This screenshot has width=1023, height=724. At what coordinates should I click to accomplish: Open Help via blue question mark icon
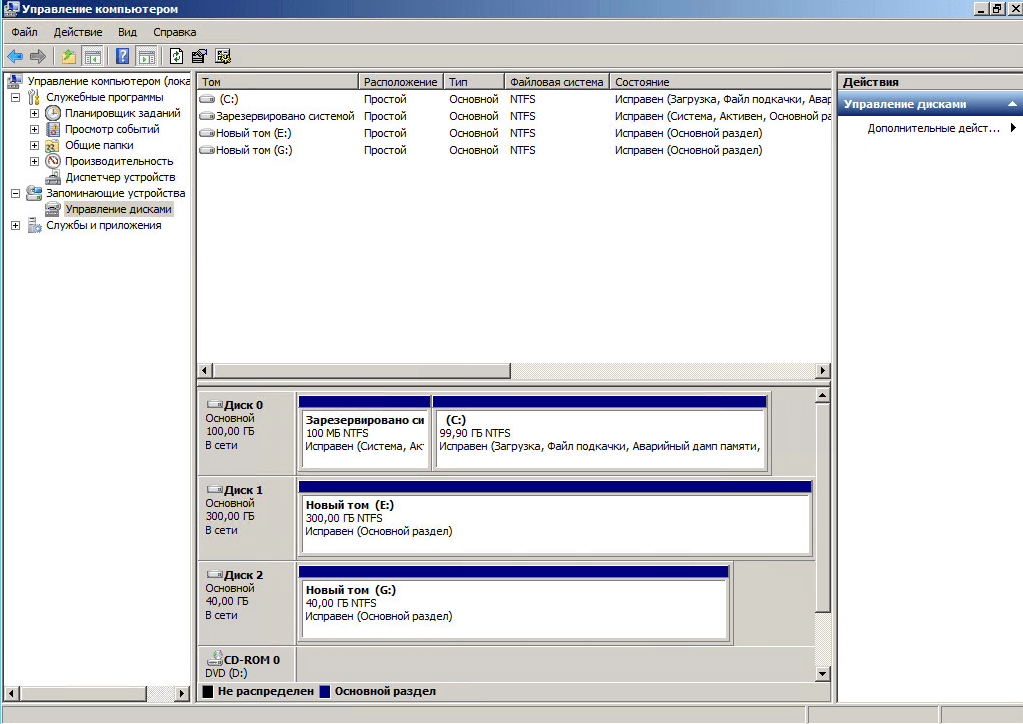click(x=123, y=56)
